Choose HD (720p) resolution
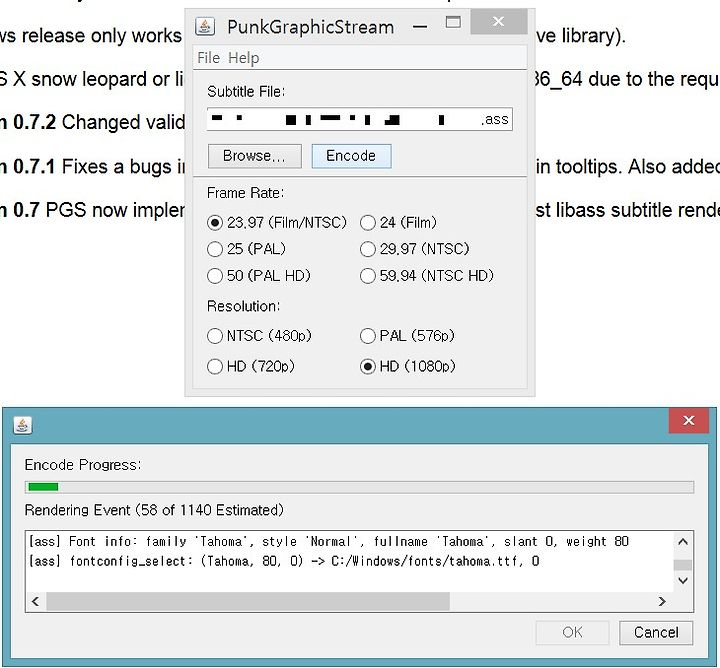720x668 pixels. [251, 366]
